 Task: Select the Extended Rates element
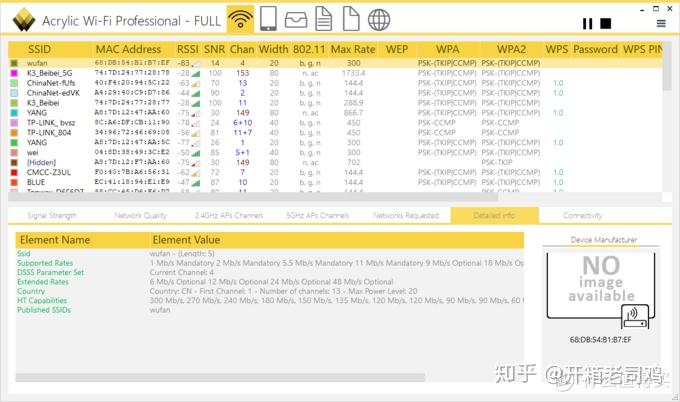coord(270,282)
